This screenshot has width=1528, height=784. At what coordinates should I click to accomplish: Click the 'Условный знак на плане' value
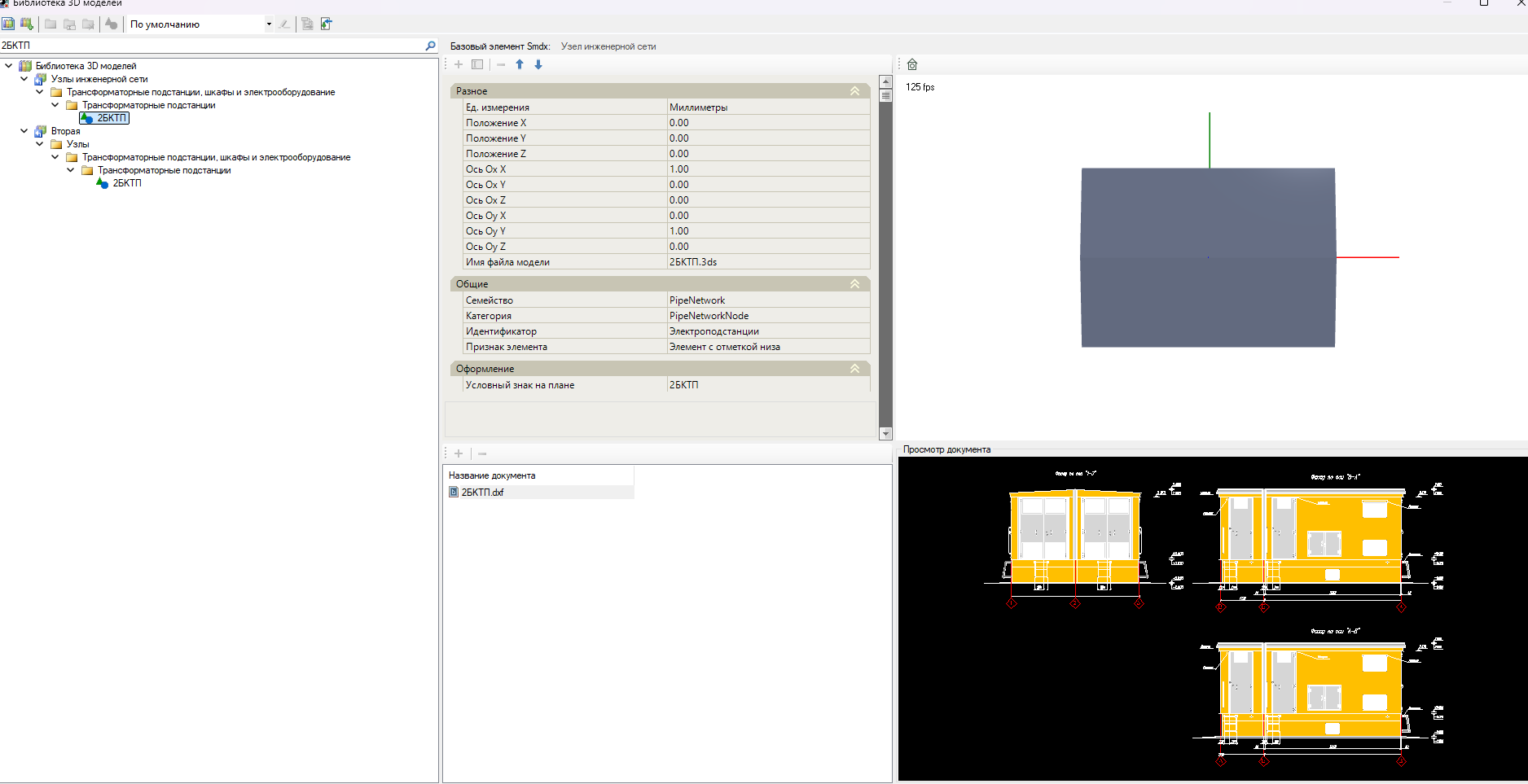tap(767, 385)
